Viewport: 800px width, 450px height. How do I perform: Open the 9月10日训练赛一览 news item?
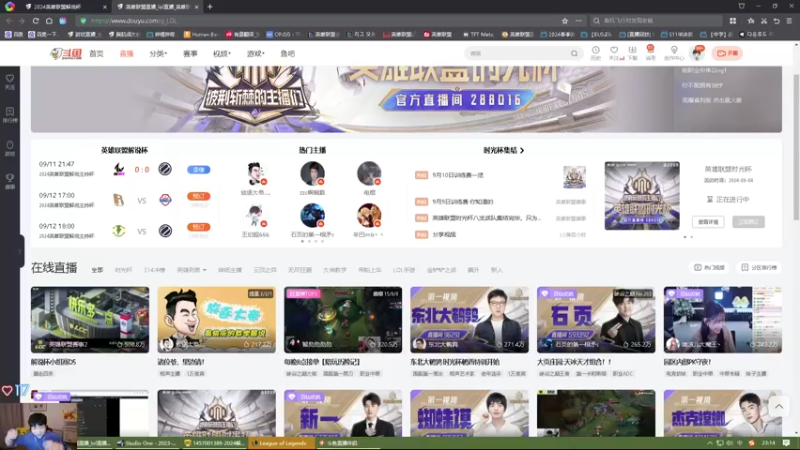pyautogui.click(x=458, y=175)
